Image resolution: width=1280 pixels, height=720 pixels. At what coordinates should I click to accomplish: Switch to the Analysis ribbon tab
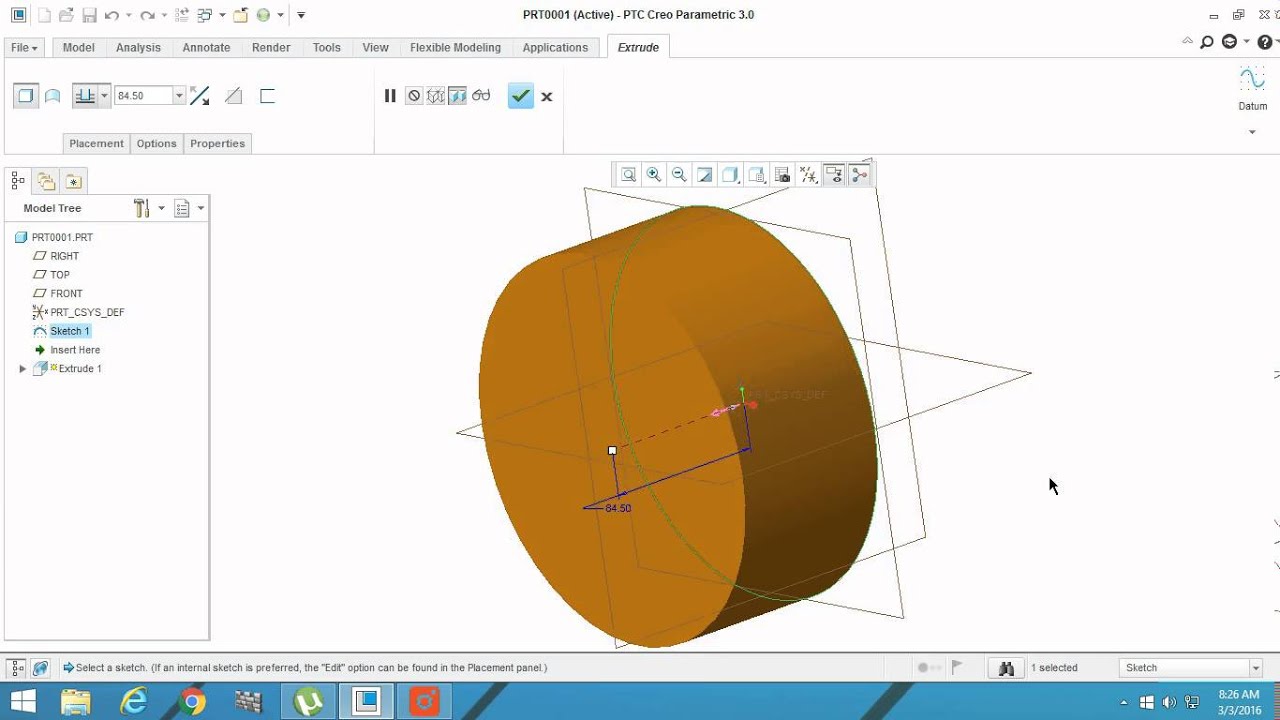pos(138,47)
